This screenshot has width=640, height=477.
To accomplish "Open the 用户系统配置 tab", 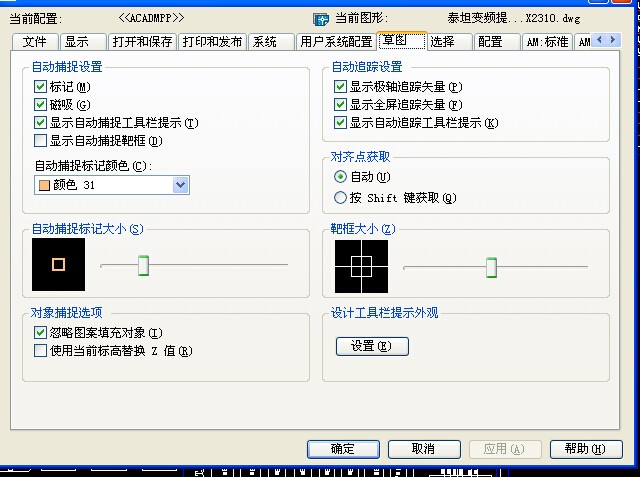I will pos(336,42).
